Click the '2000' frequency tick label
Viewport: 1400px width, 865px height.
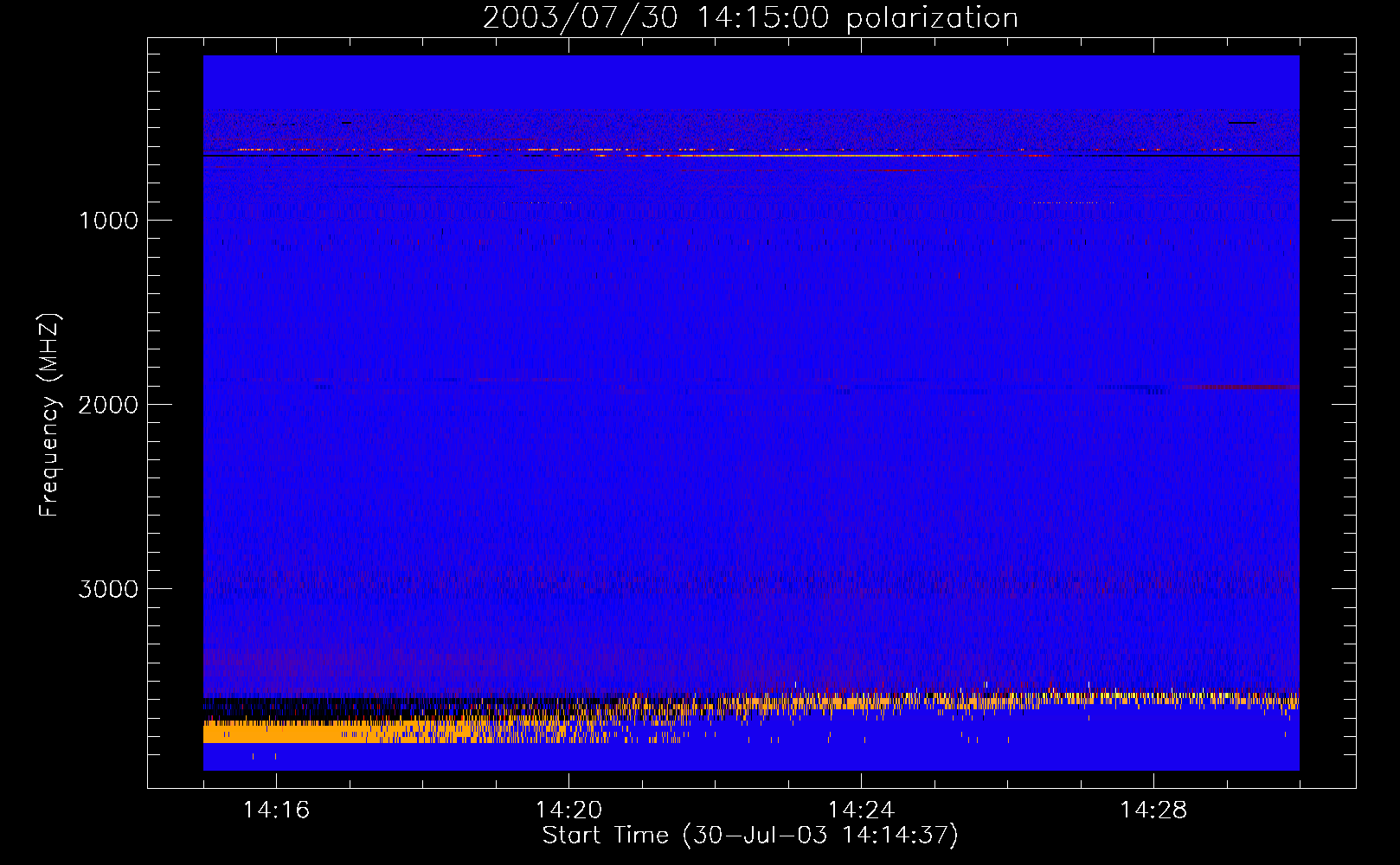[x=108, y=405]
